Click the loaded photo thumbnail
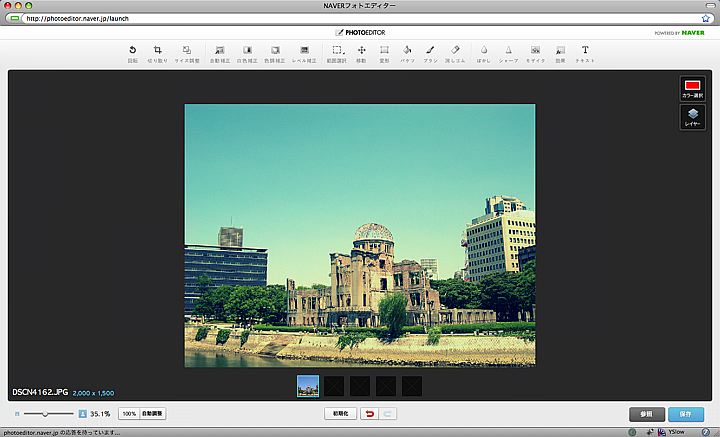The height and width of the screenshot is (437, 720). [308, 386]
